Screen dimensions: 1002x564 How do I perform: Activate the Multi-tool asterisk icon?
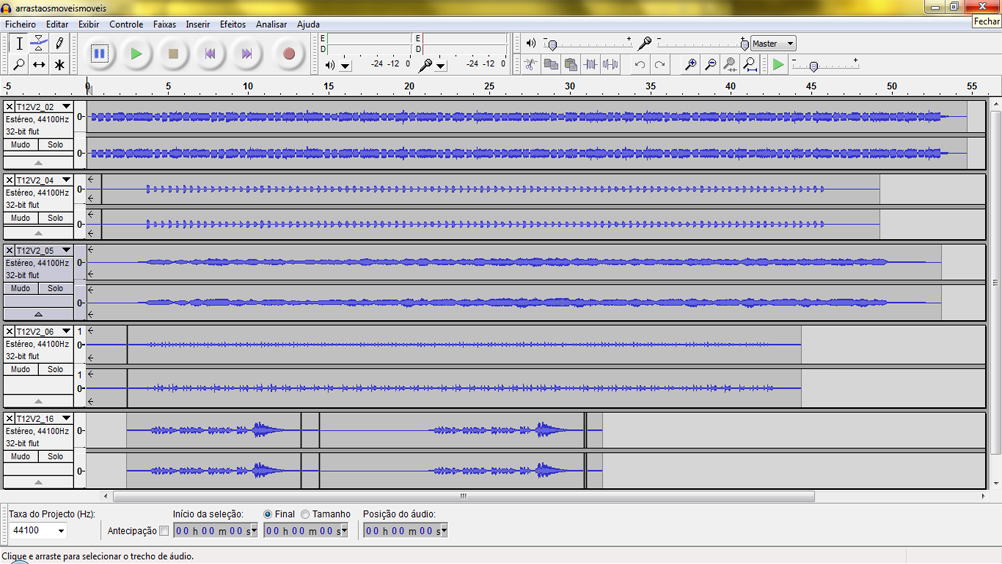(59, 65)
